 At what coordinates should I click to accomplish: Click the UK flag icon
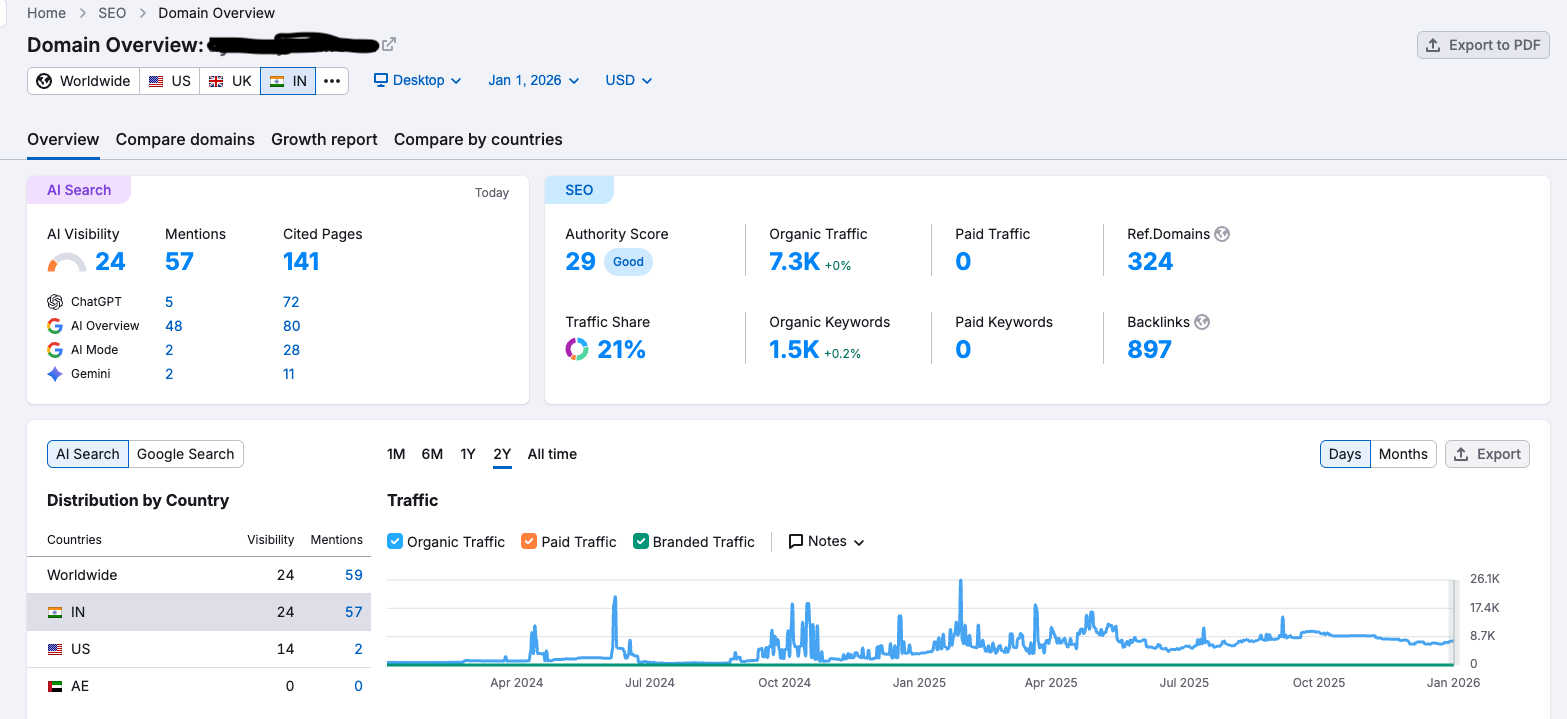tap(217, 81)
